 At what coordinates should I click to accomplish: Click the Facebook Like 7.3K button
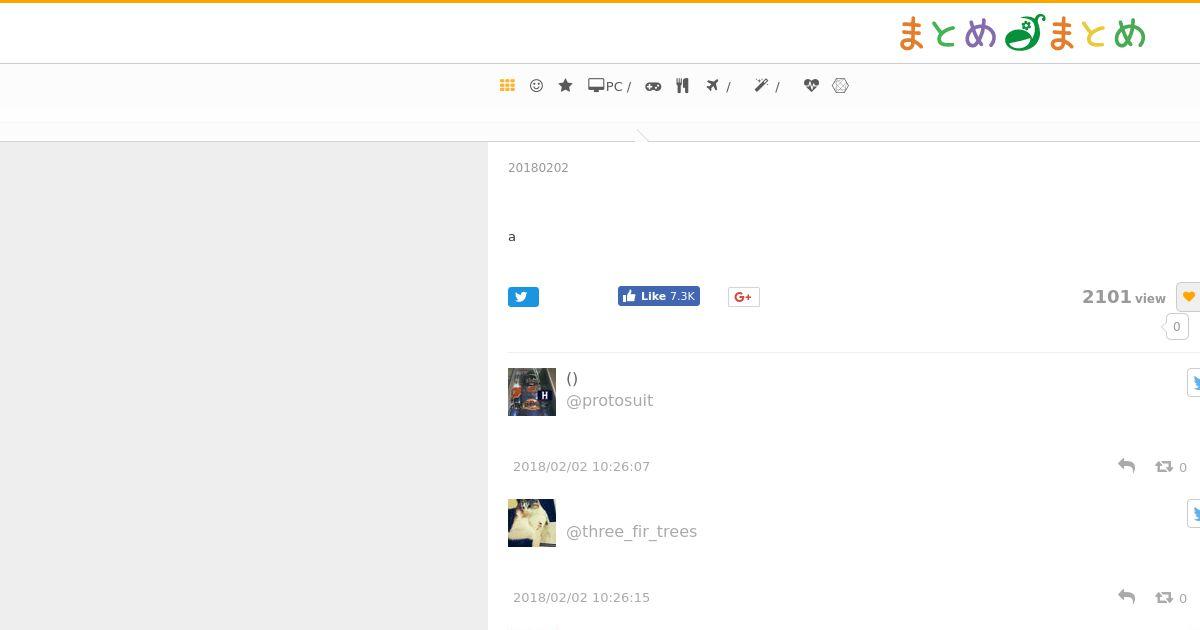point(659,296)
